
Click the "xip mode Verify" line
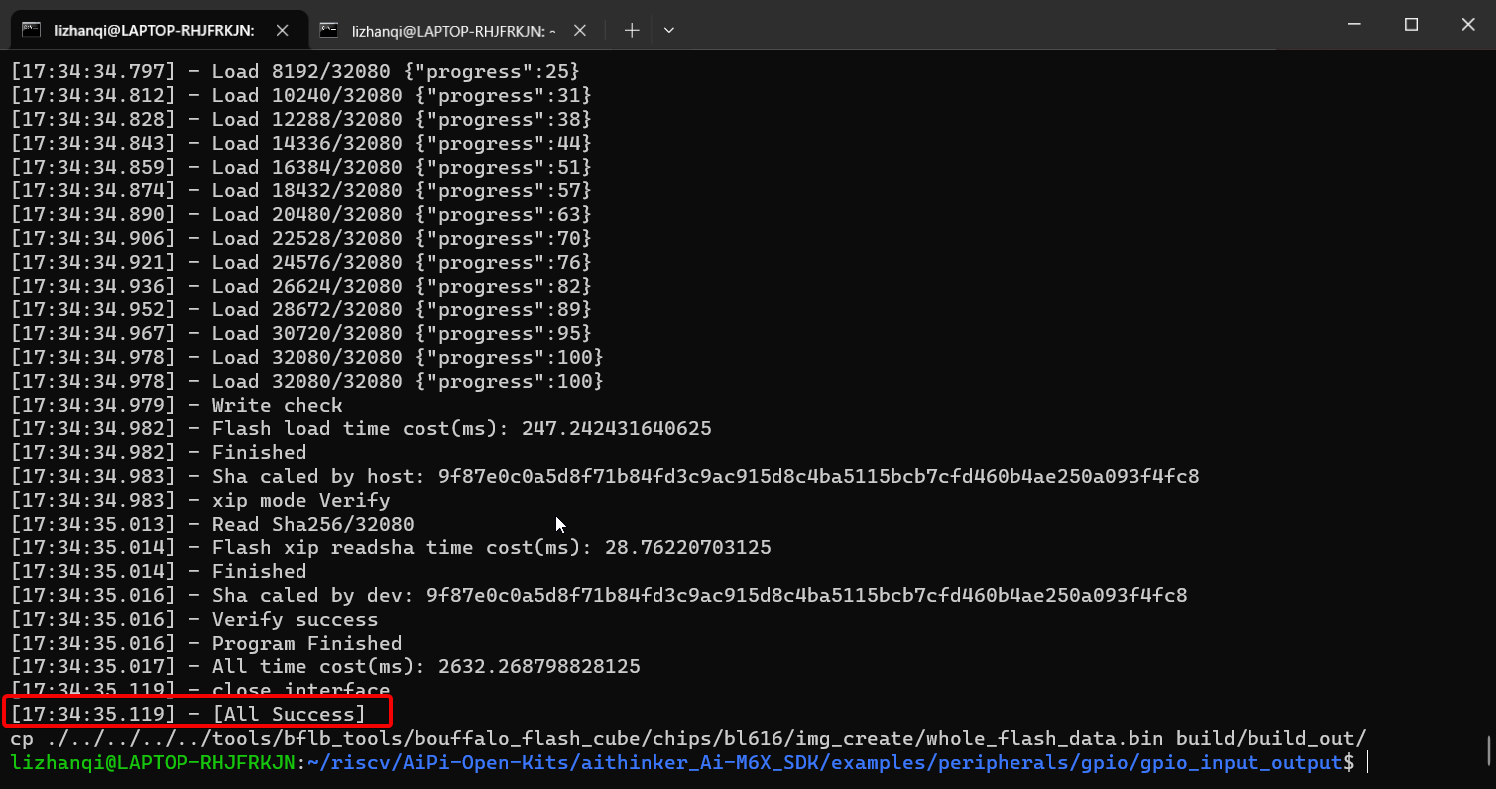click(x=200, y=500)
